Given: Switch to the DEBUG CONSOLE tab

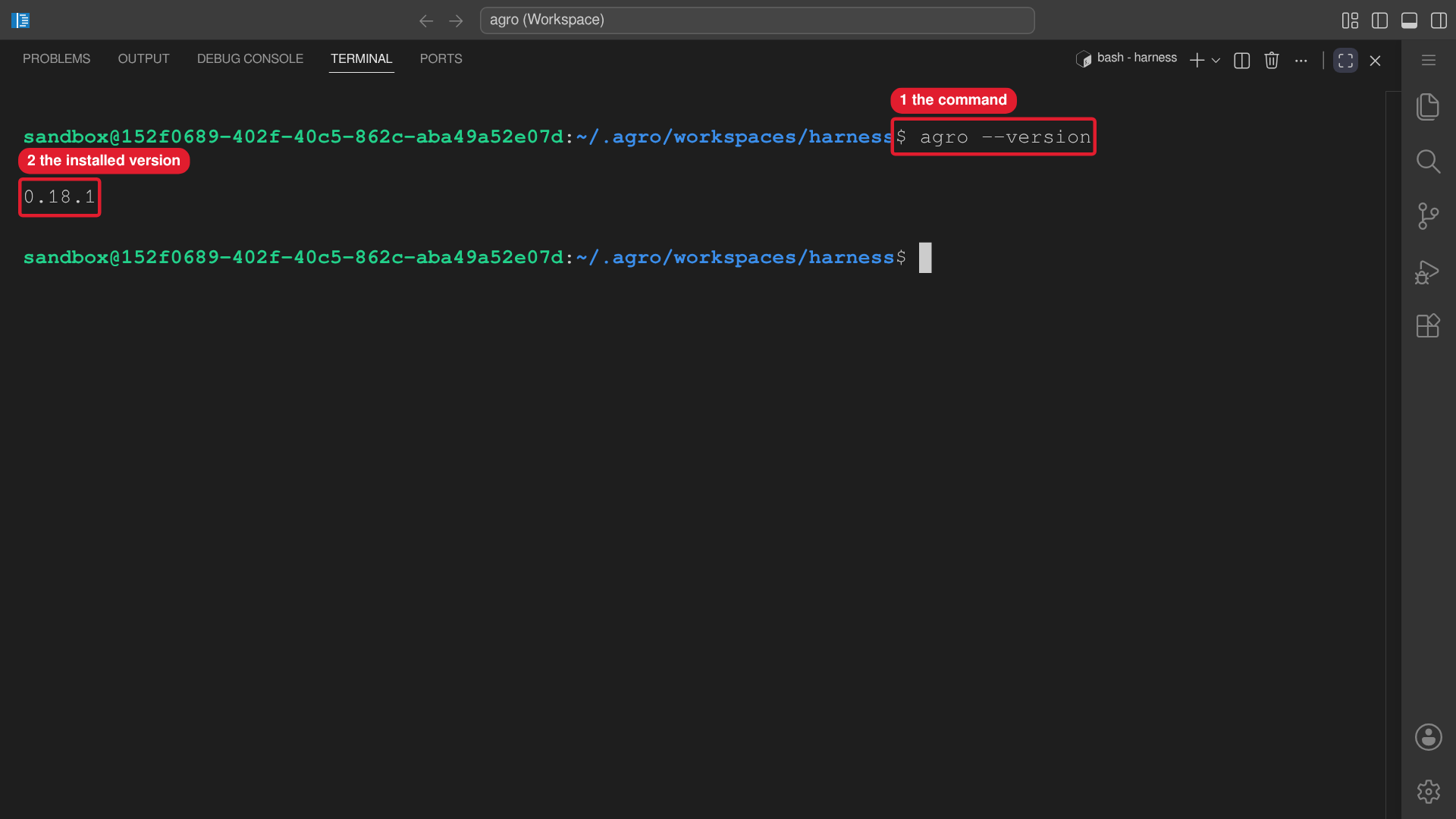Looking at the screenshot, I should click(250, 58).
